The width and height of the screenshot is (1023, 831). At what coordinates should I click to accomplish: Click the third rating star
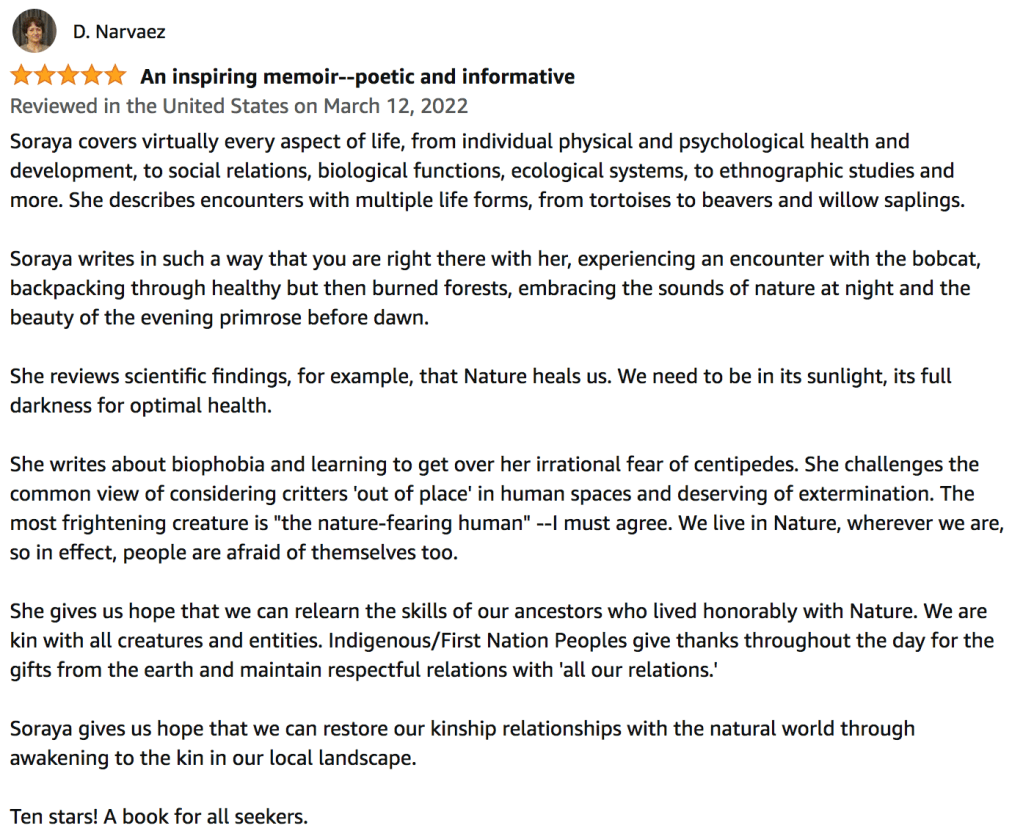[x=69, y=76]
